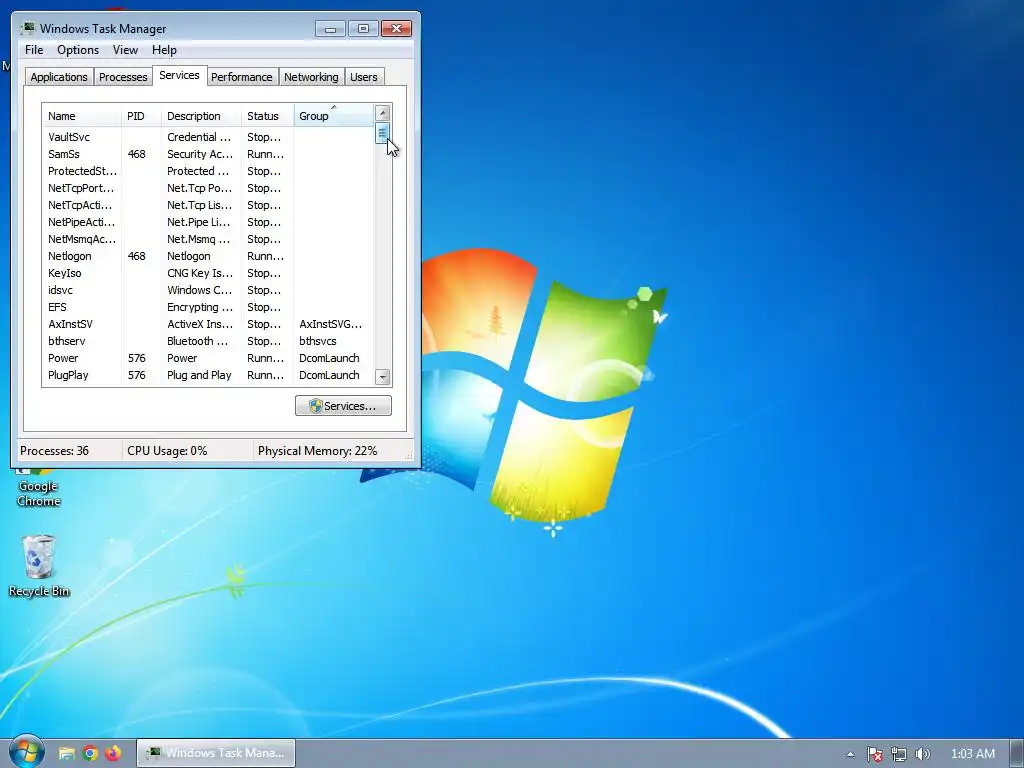
Task: Launch Windows Explorer from the taskbar
Action: tap(66, 753)
